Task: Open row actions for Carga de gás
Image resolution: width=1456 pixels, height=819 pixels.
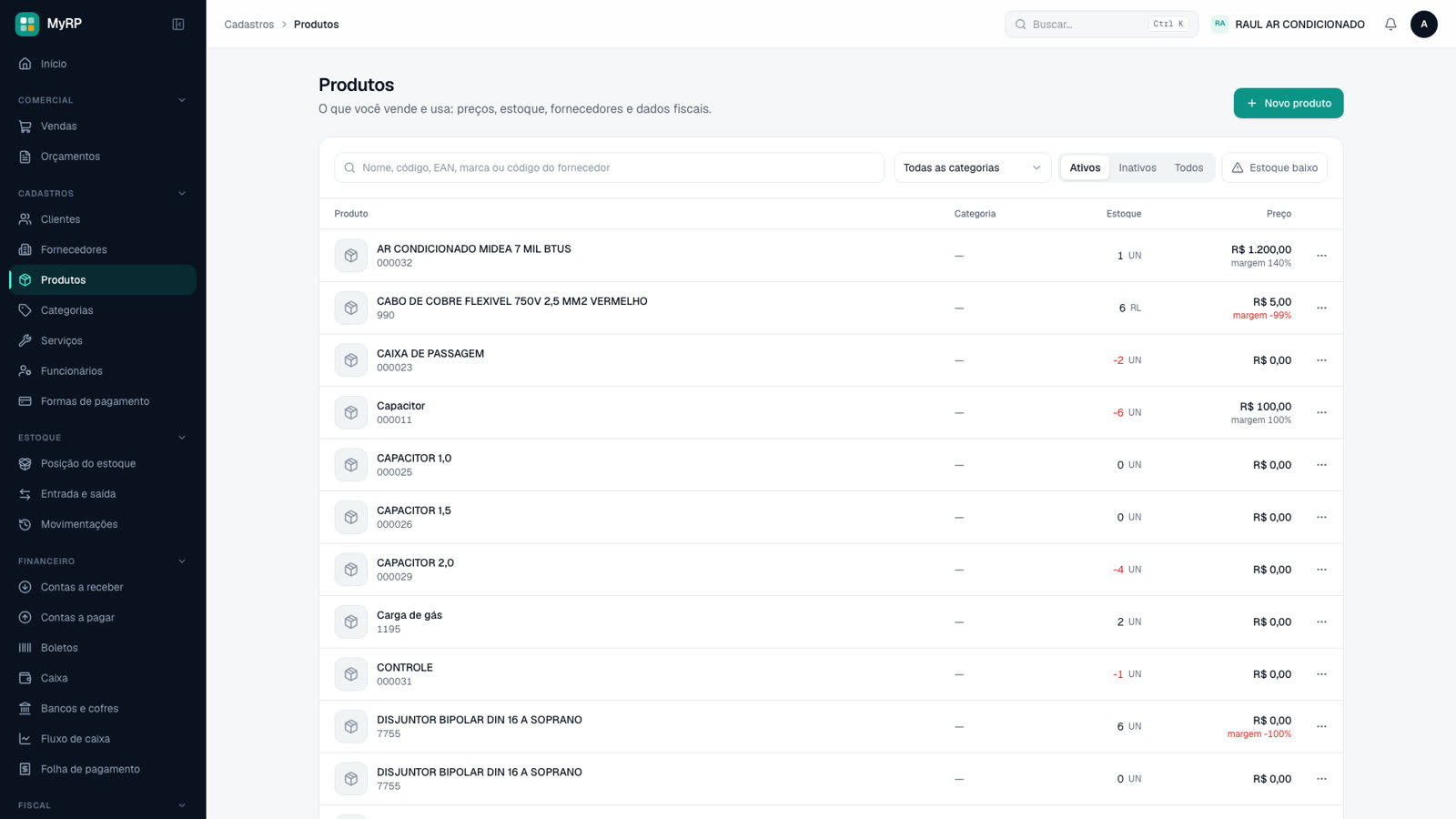Action: [1321, 622]
